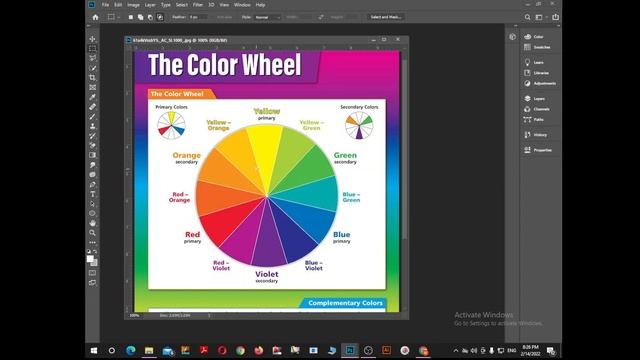This screenshot has height=360, width=640.
Task: Select the Zoom tool
Action: click(x=93, y=233)
